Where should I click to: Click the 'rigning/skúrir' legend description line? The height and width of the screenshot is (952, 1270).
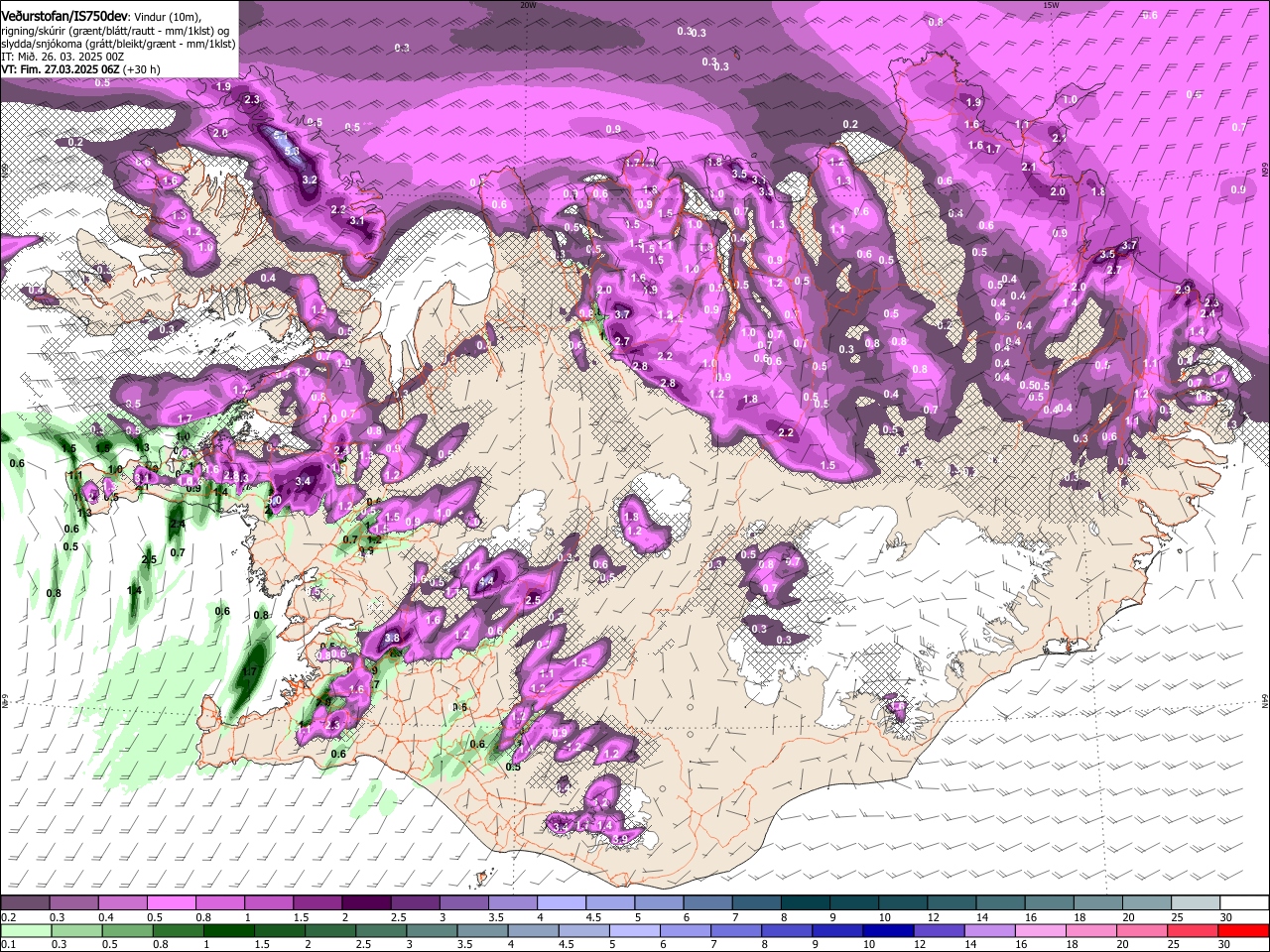[117, 31]
